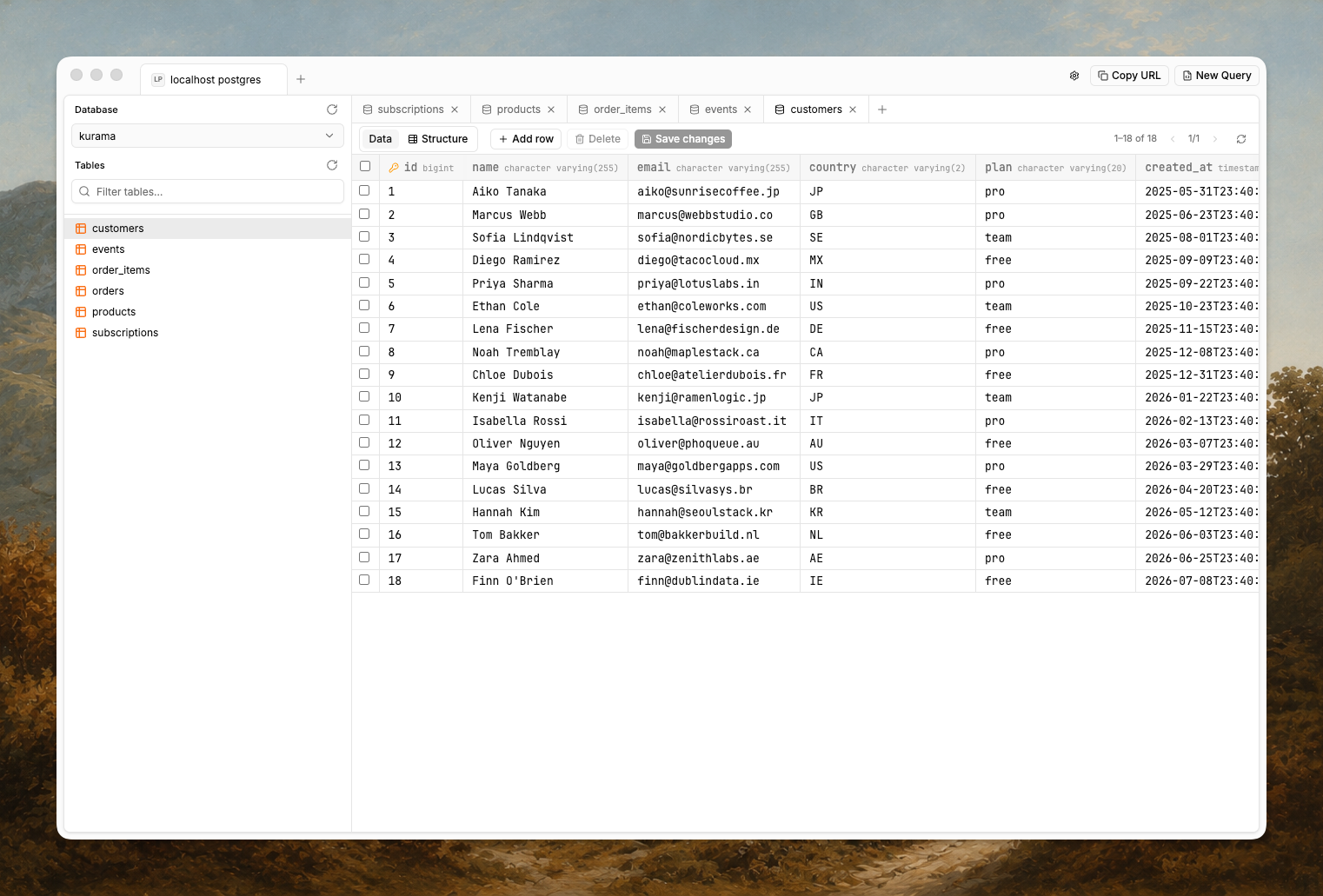Image resolution: width=1323 pixels, height=896 pixels.
Task: Check the row for Marcus Webb
Action: pos(365,214)
